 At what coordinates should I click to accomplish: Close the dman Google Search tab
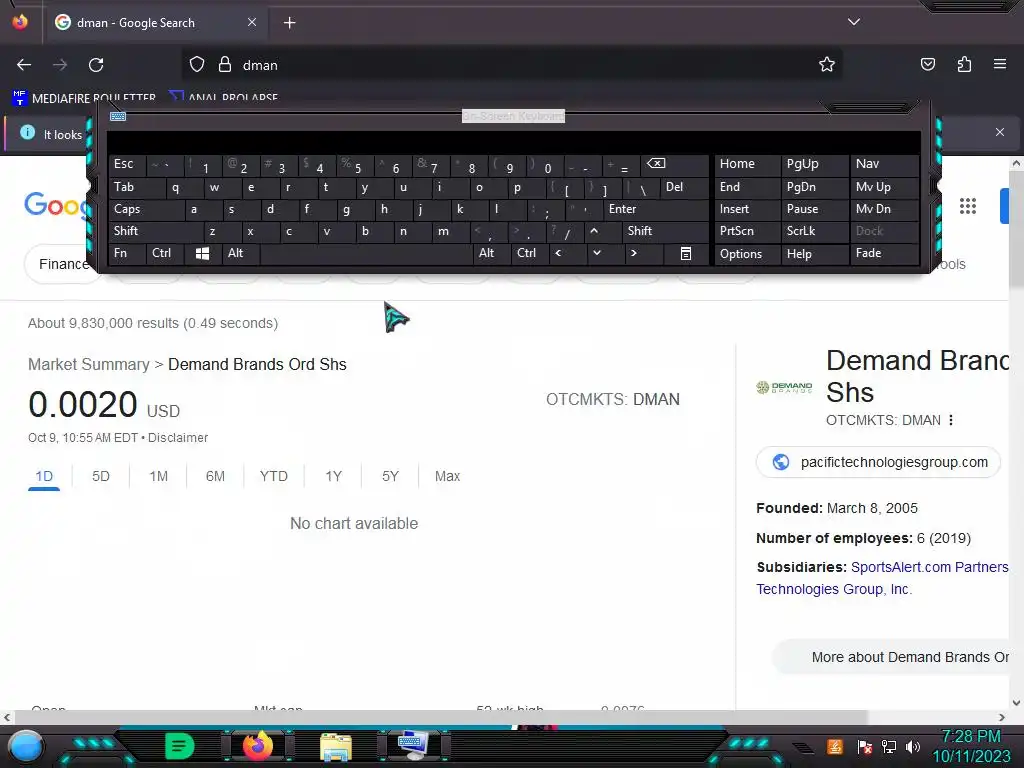pos(251,22)
